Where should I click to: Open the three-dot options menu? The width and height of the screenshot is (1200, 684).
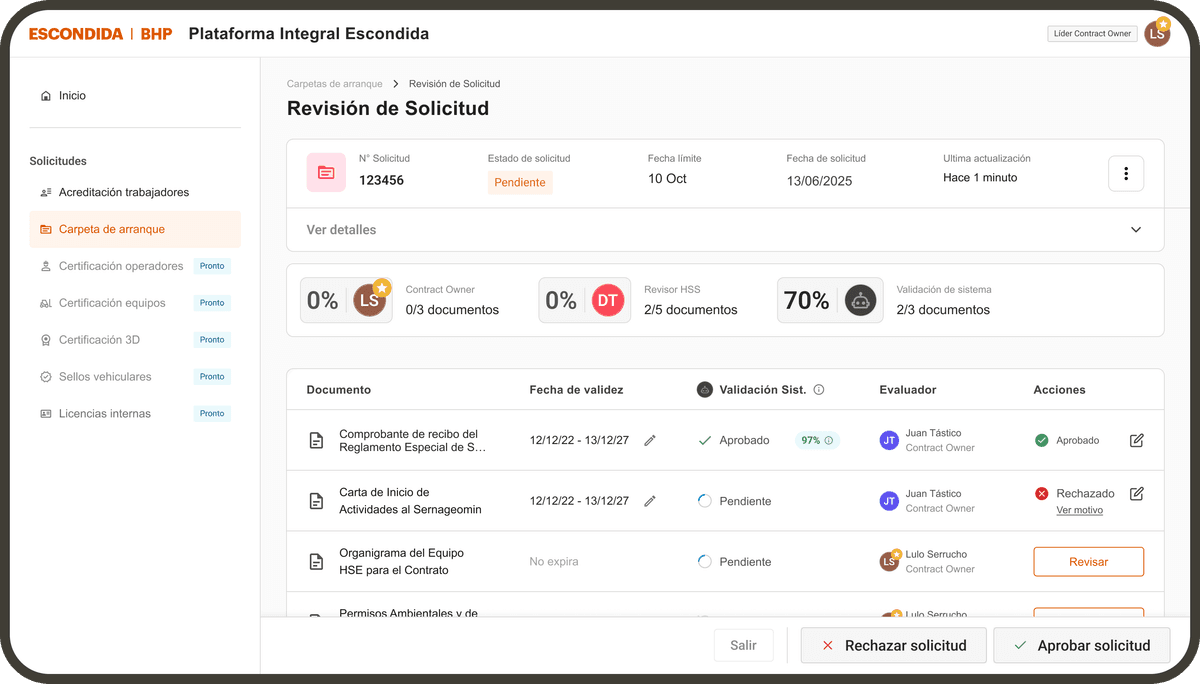coord(1126,174)
